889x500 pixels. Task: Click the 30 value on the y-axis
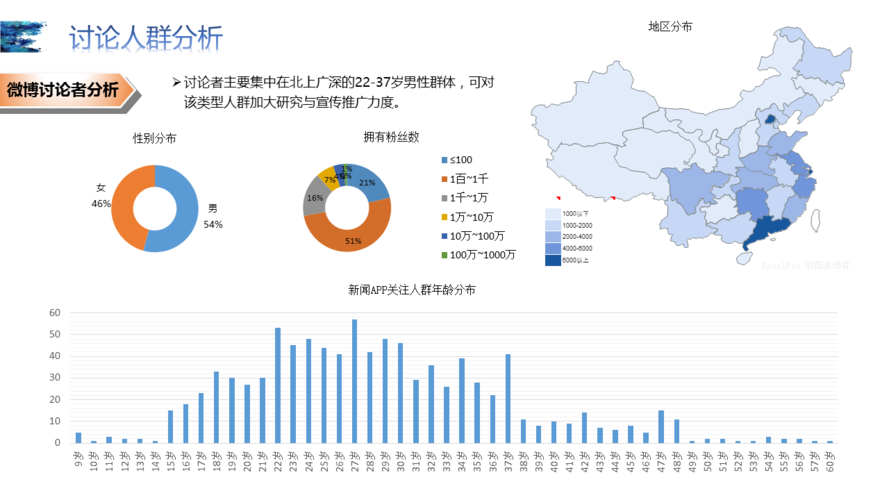[x=54, y=378]
